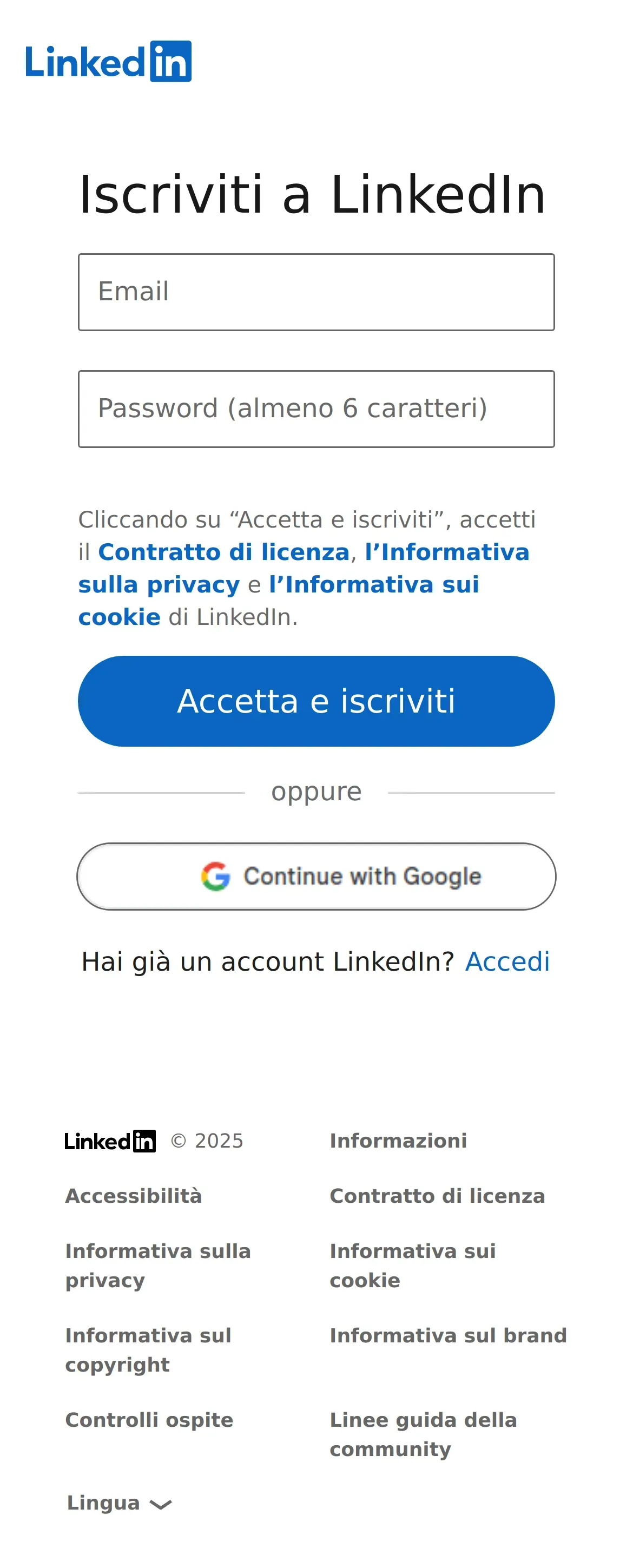Screen dimensions: 633x1568
Task: Click the footer LinkedIn logo
Action: 110,1141
